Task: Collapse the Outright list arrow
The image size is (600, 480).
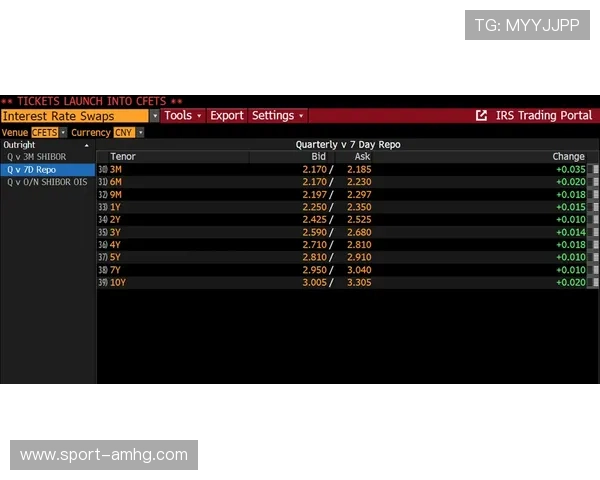Action: click(x=86, y=145)
